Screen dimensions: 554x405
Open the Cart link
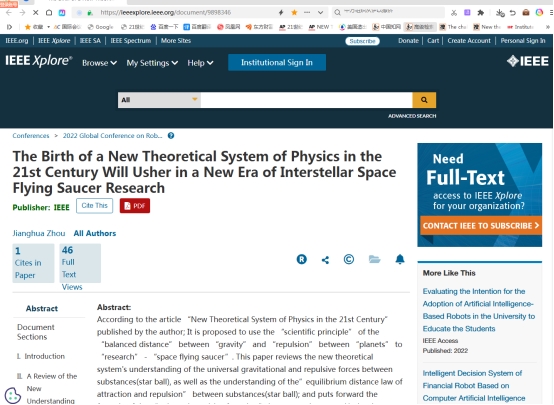[x=433, y=41]
